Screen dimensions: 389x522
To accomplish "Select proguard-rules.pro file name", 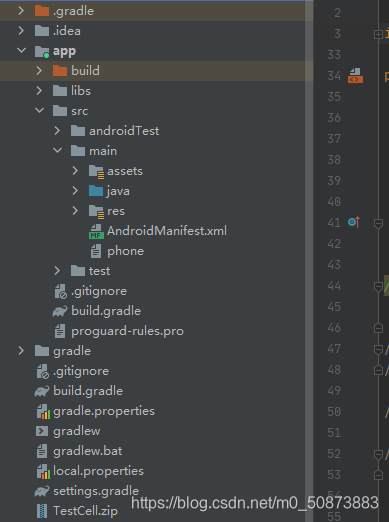I will pos(127,331).
